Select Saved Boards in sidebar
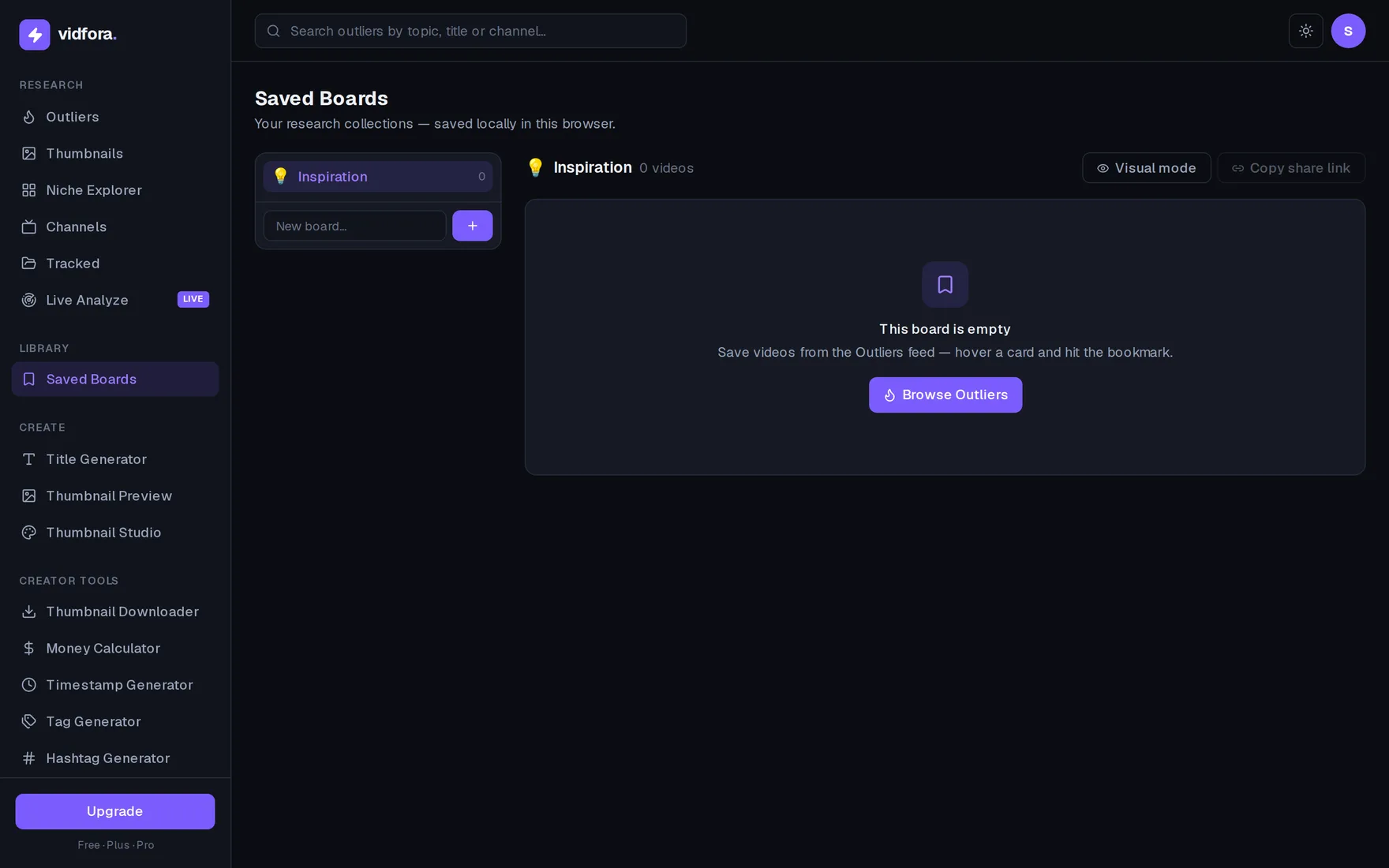This screenshot has height=868, width=1389. [x=115, y=380]
